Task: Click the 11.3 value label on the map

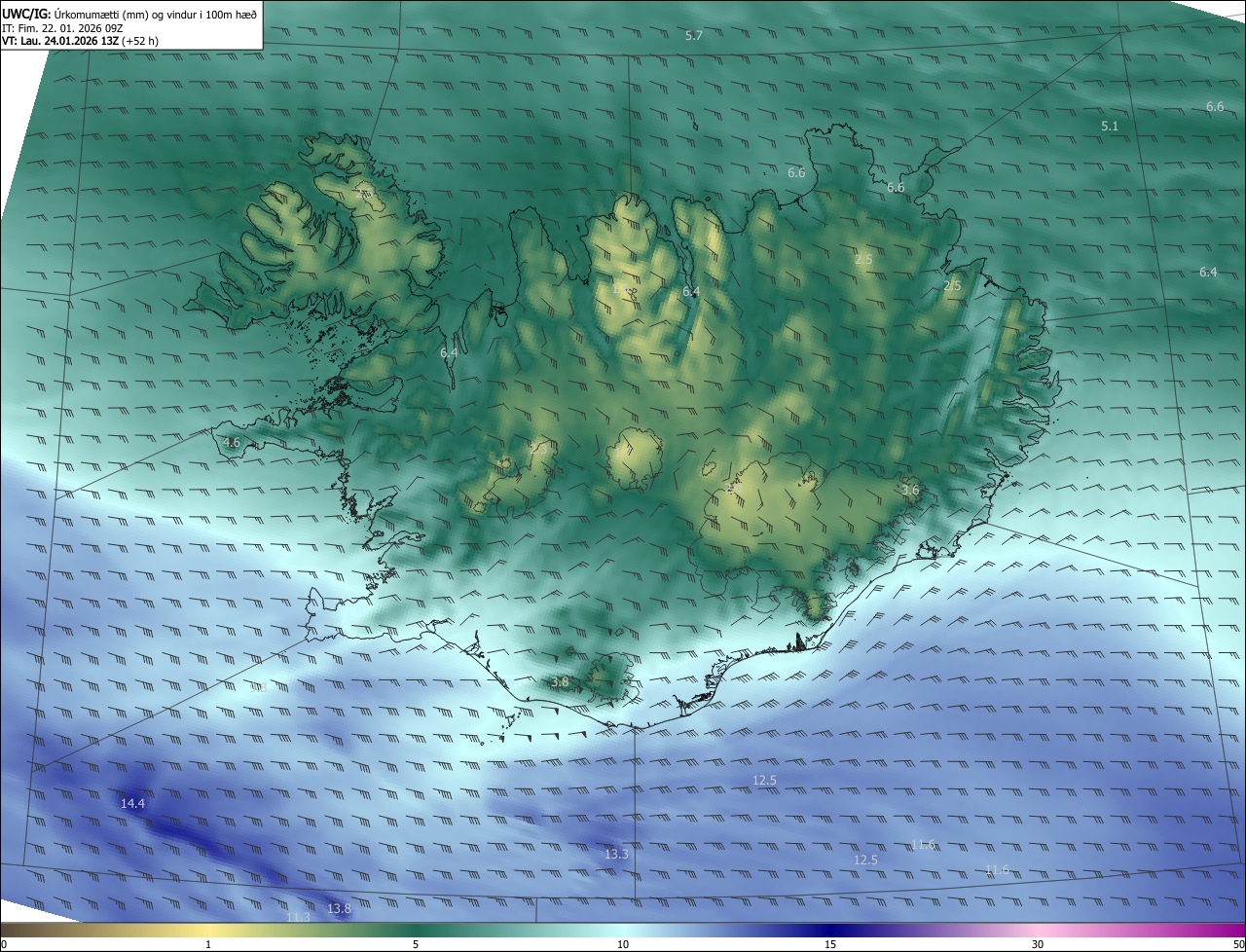Action: [298, 918]
